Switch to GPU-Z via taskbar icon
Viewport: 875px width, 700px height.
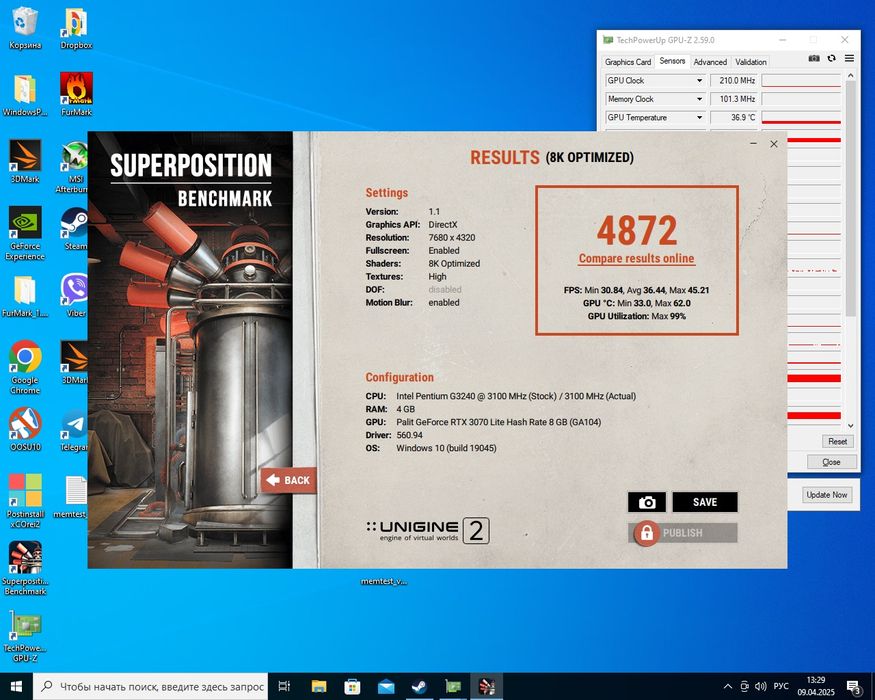[x=453, y=686]
